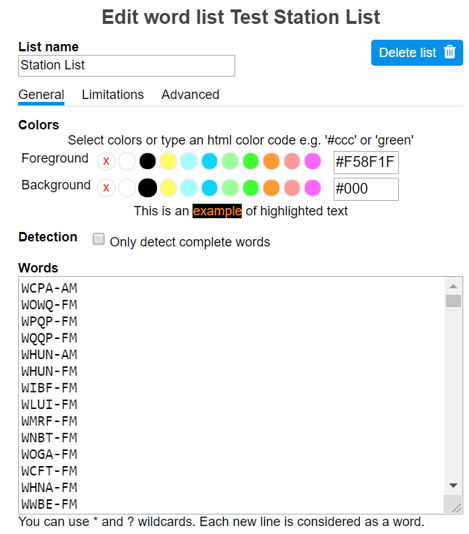This screenshot has width=469, height=534.
Task: Open the Advanced tab
Action: point(190,95)
